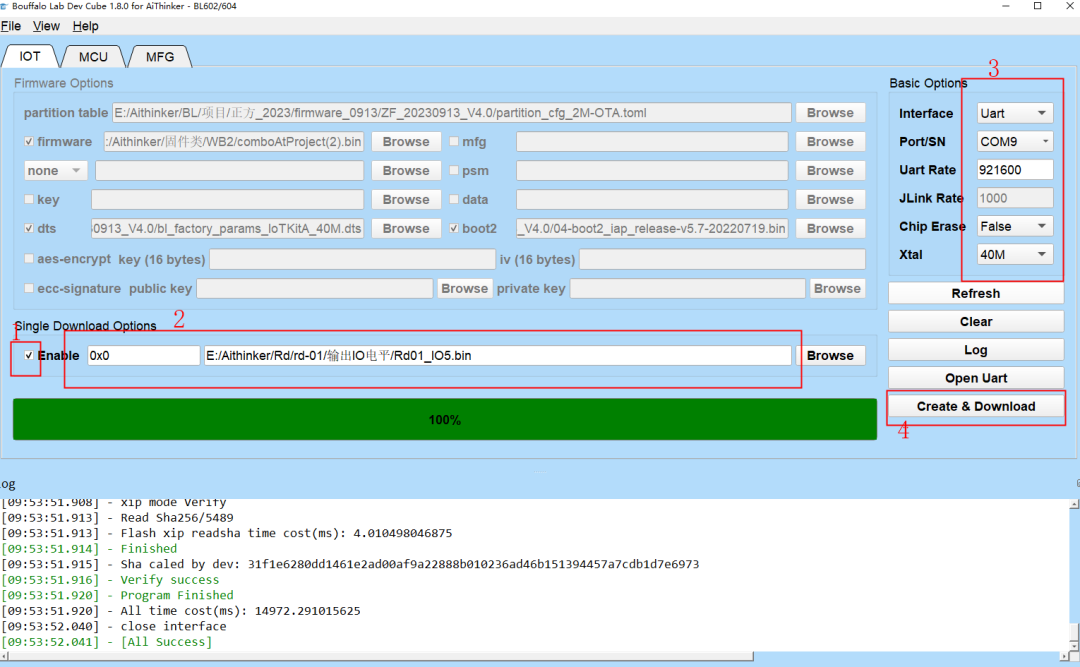Screen dimensions: 1080x667
Task: Click the 'Program Finished' log line
Action: click(177, 595)
